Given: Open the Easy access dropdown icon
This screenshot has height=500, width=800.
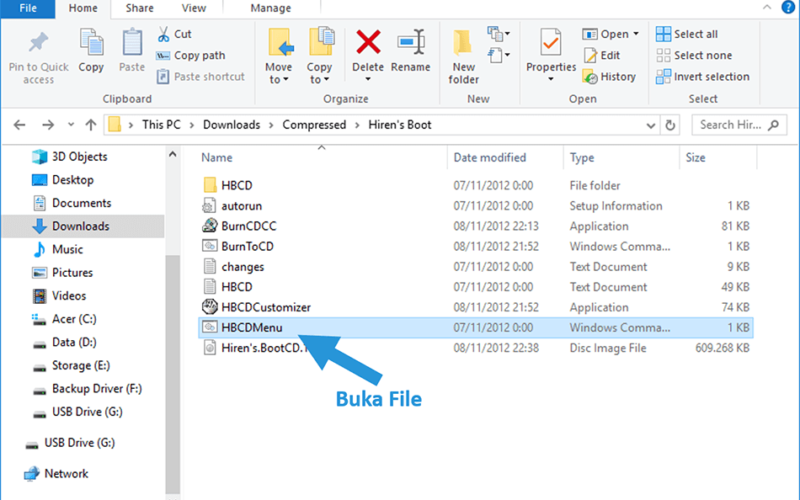Looking at the screenshot, I should pyautogui.click(x=498, y=55).
